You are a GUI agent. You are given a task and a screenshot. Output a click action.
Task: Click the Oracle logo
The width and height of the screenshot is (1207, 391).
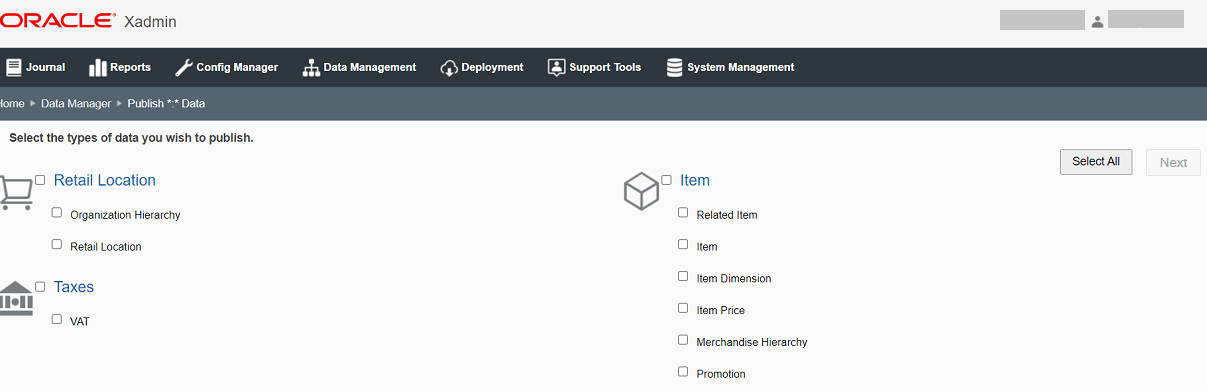tap(57, 21)
